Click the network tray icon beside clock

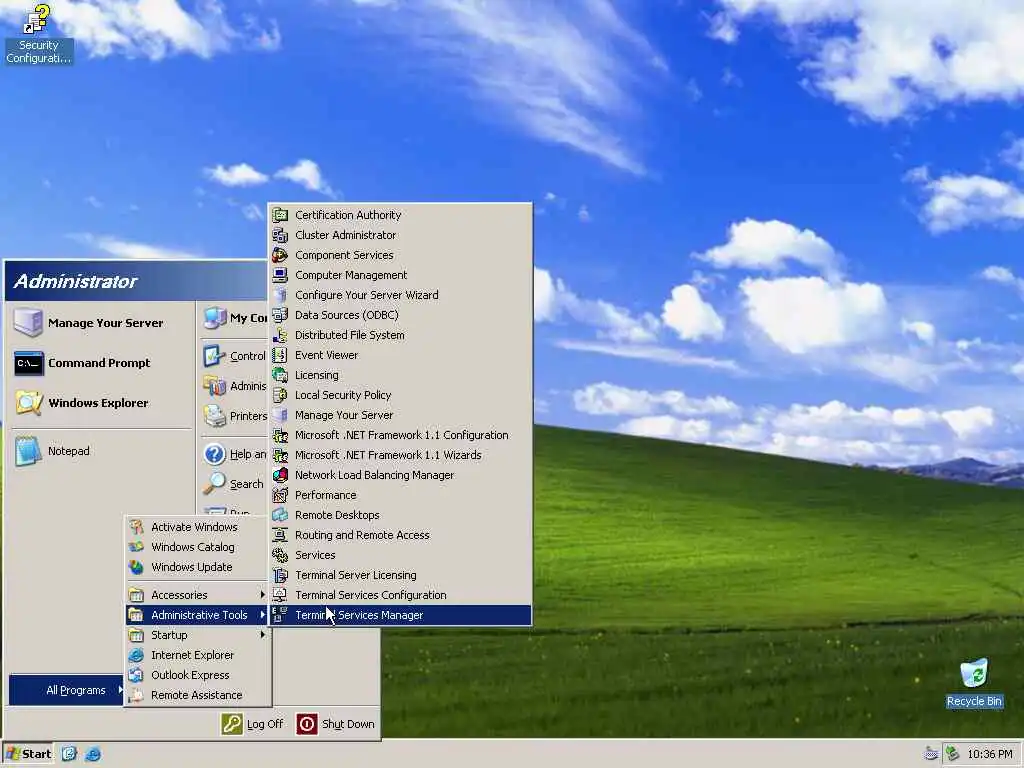[x=953, y=754]
